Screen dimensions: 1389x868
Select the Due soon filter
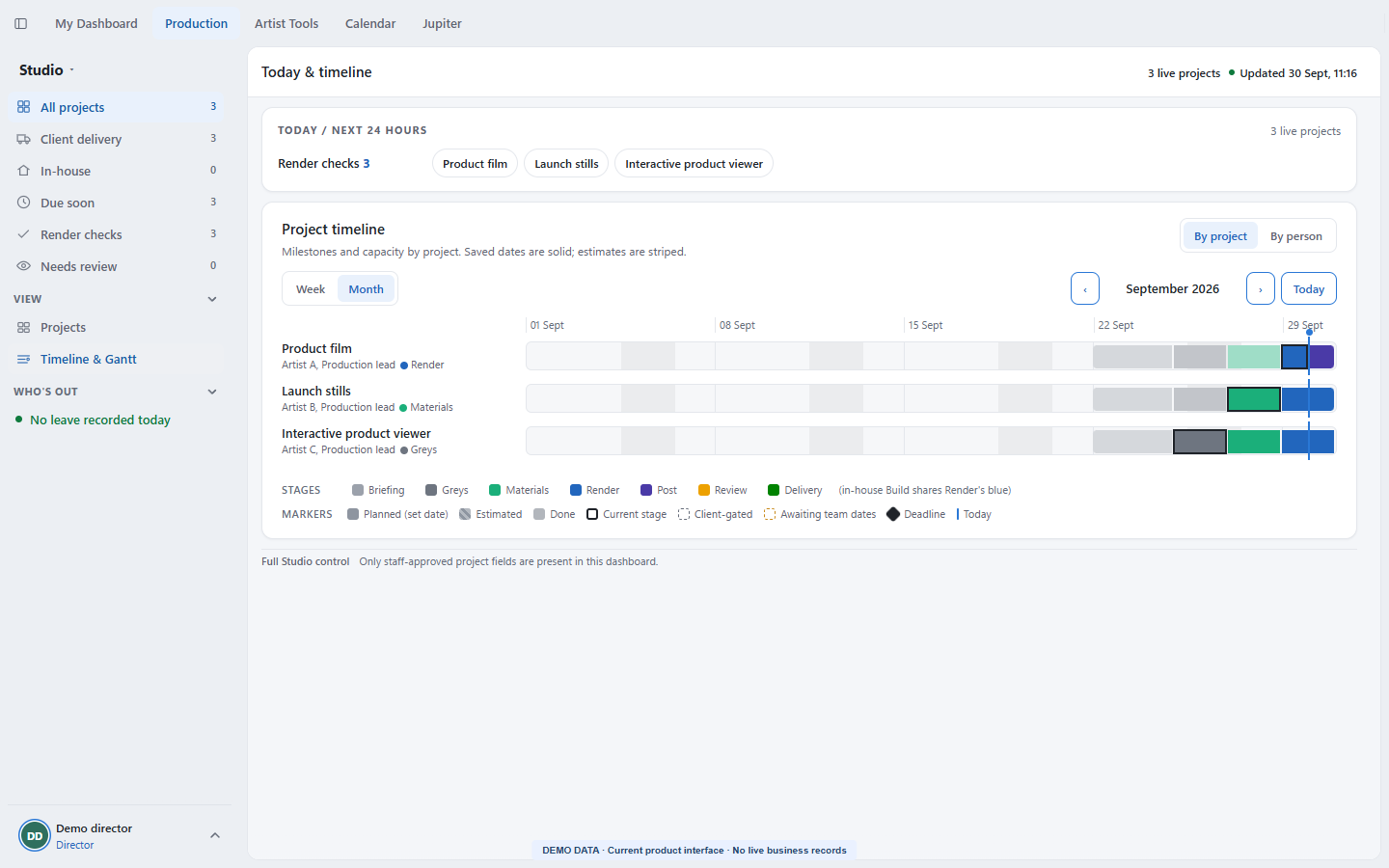click(x=118, y=203)
